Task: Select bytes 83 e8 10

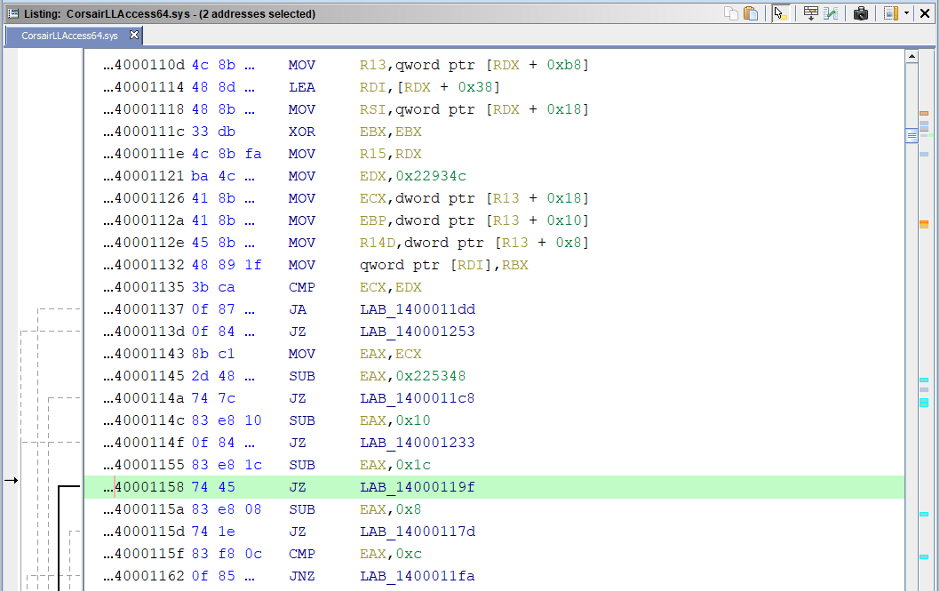Action: pos(226,420)
